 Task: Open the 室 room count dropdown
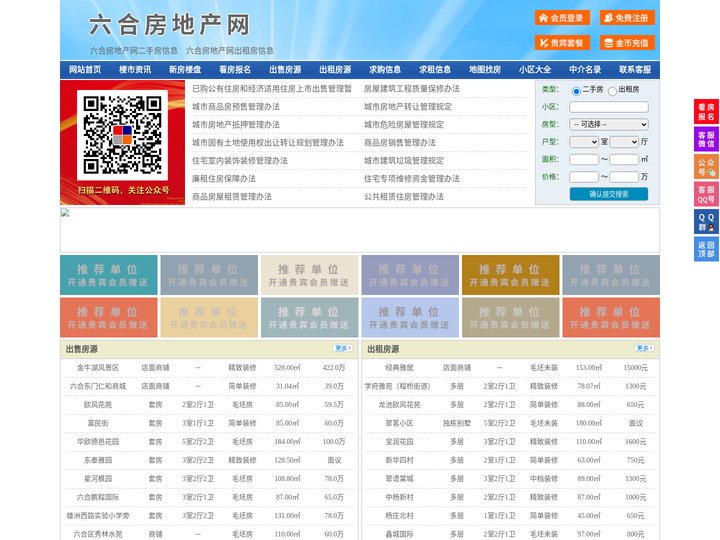click(584, 142)
